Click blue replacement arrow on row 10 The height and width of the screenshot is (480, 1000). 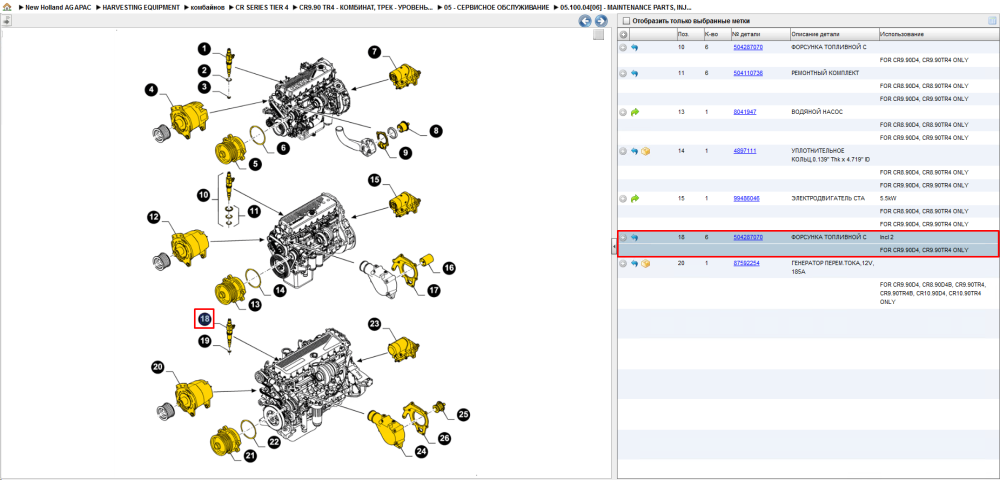click(635, 48)
